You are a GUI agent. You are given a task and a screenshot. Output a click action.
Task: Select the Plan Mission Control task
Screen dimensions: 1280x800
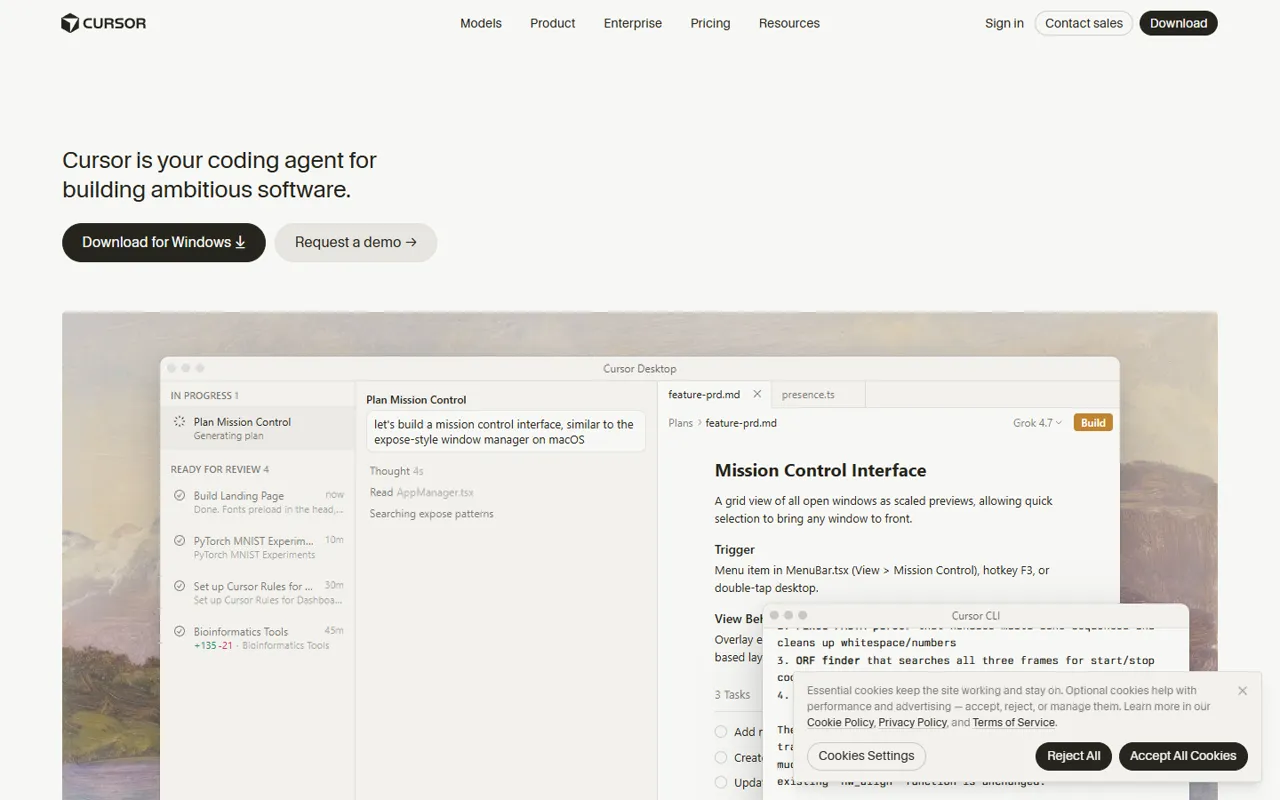coord(258,428)
